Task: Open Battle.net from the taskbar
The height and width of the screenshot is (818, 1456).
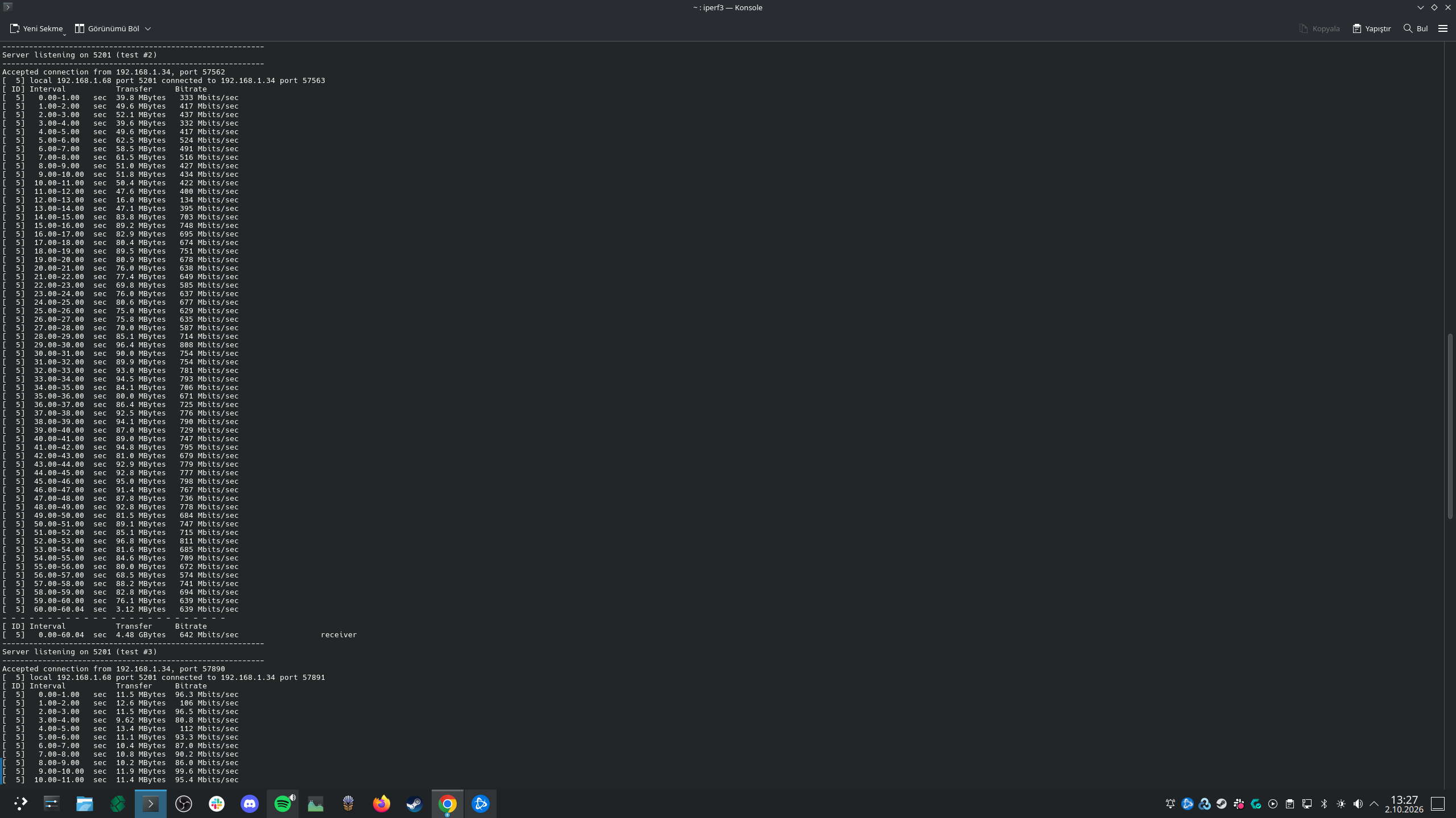Action: (481, 803)
